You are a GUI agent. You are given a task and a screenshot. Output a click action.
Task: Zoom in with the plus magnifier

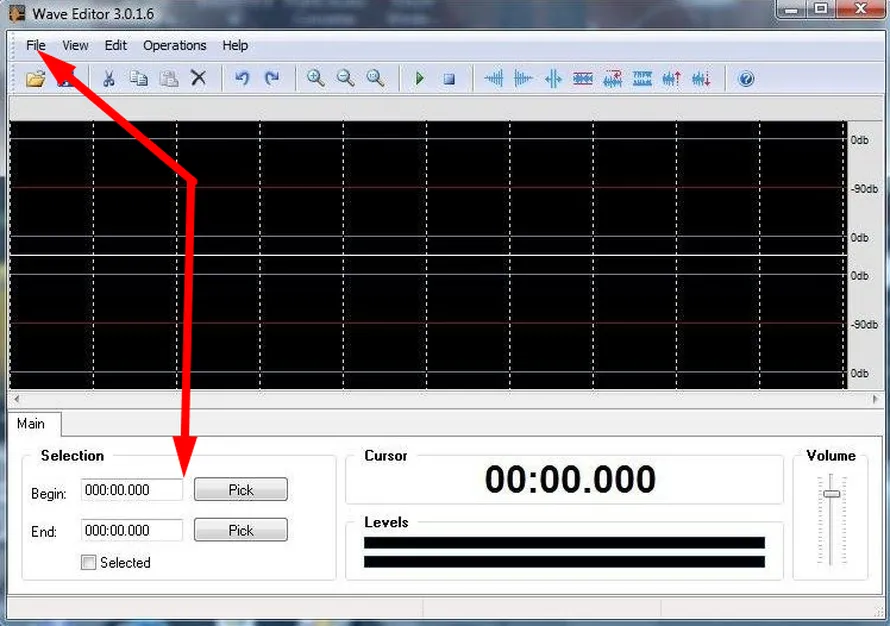coord(316,78)
